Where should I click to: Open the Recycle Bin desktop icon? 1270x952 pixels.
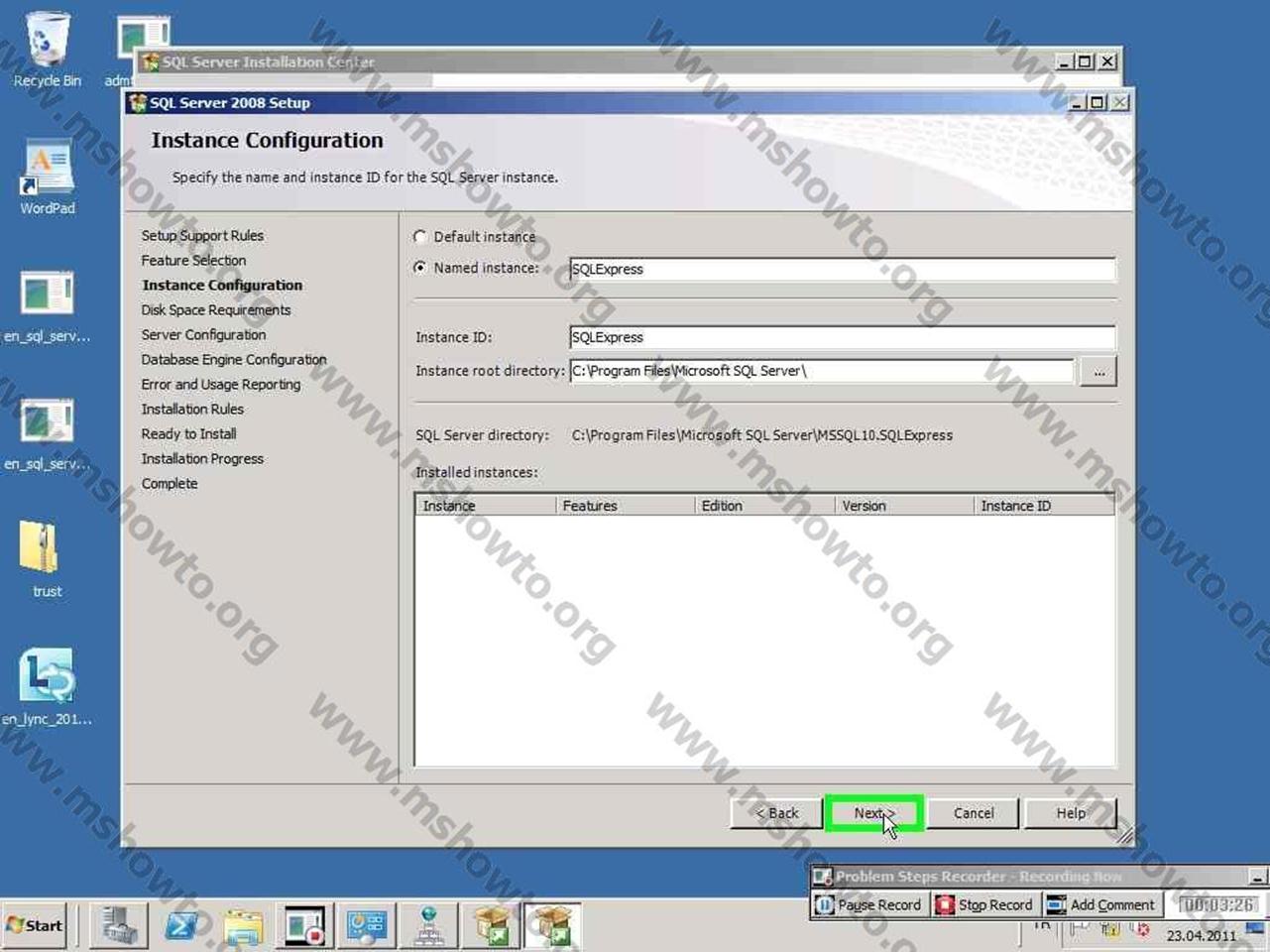pos(47,50)
